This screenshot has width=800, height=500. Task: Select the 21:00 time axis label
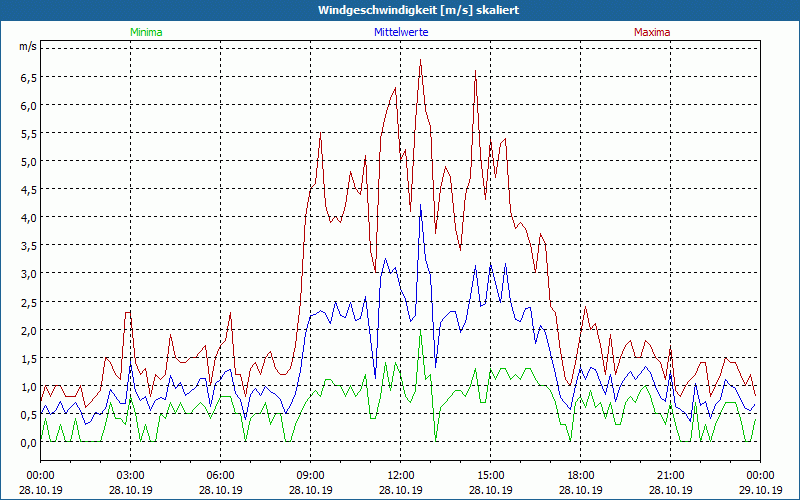tap(671, 475)
